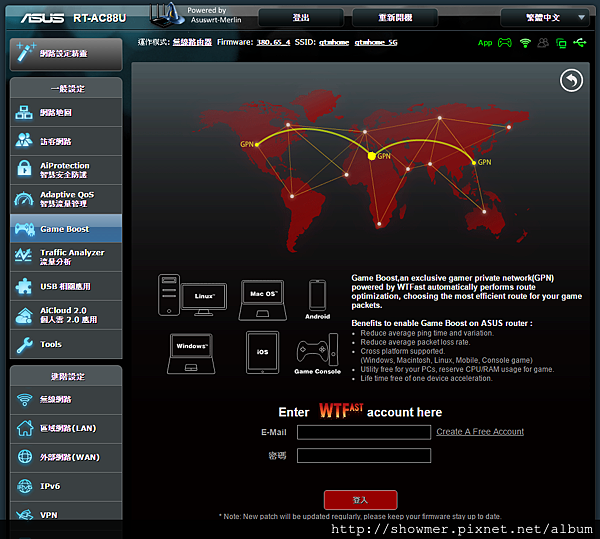Open the Adaptive QoS menu item

tap(66, 199)
